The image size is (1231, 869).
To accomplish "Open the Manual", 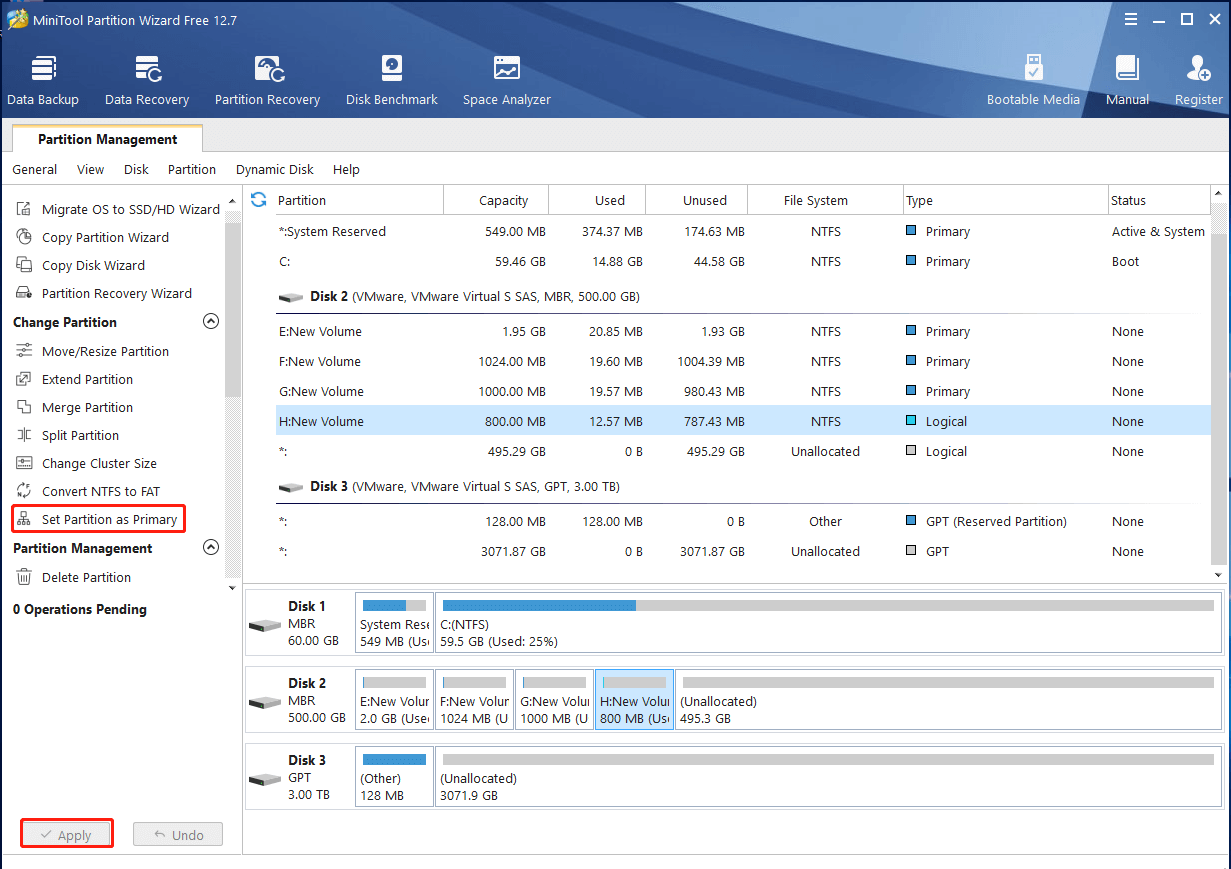I will tap(1127, 80).
